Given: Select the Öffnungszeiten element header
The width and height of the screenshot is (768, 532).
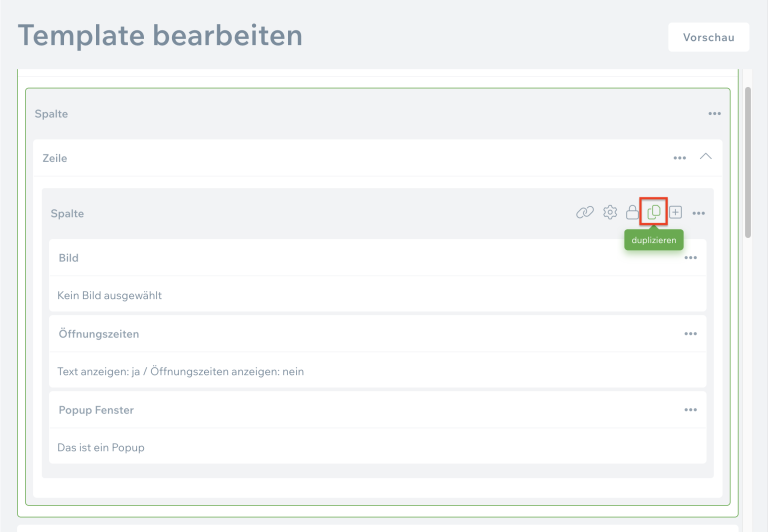Looking at the screenshot, I should pos(98,334).
